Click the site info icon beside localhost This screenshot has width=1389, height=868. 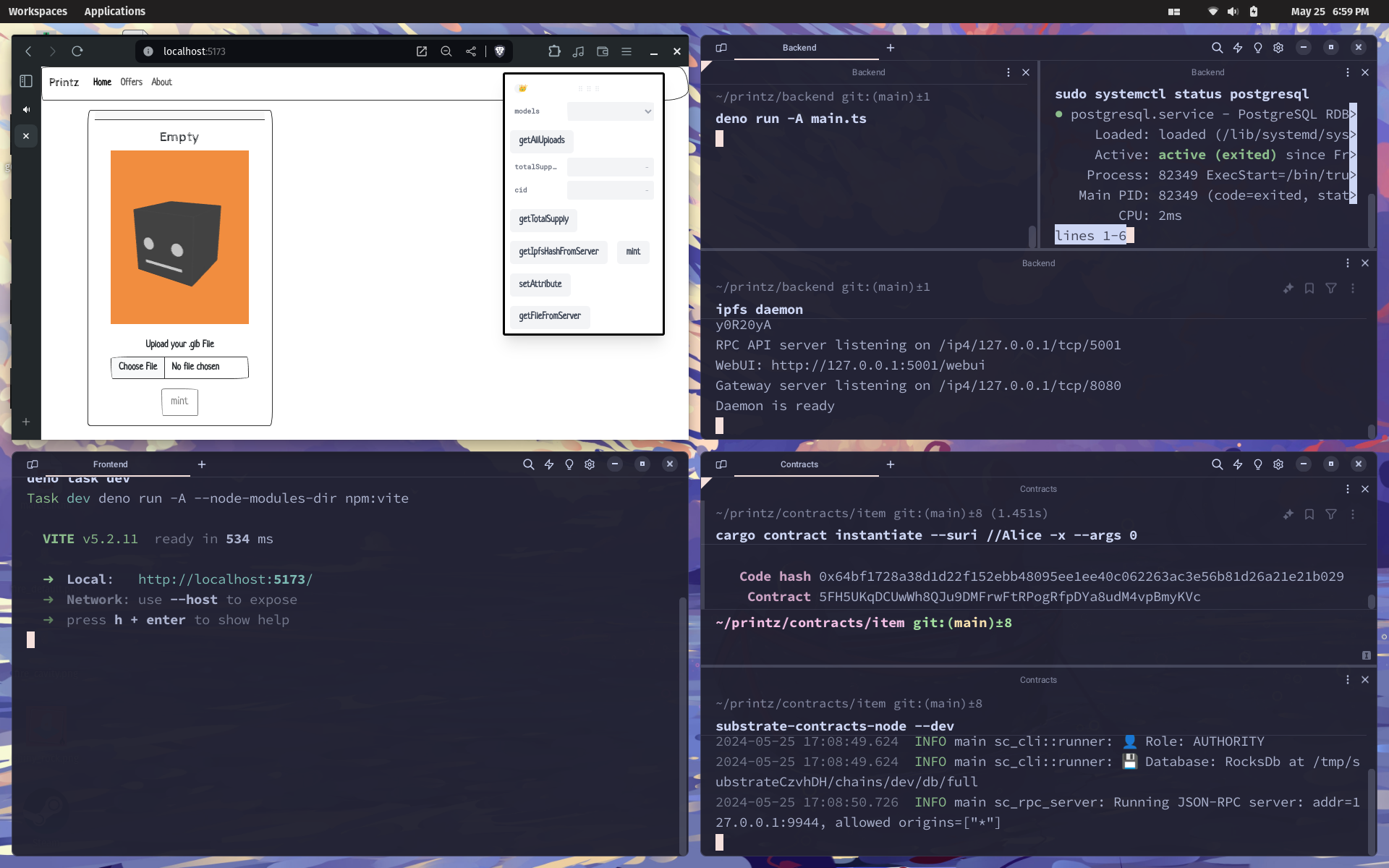[x=148, y=51]
